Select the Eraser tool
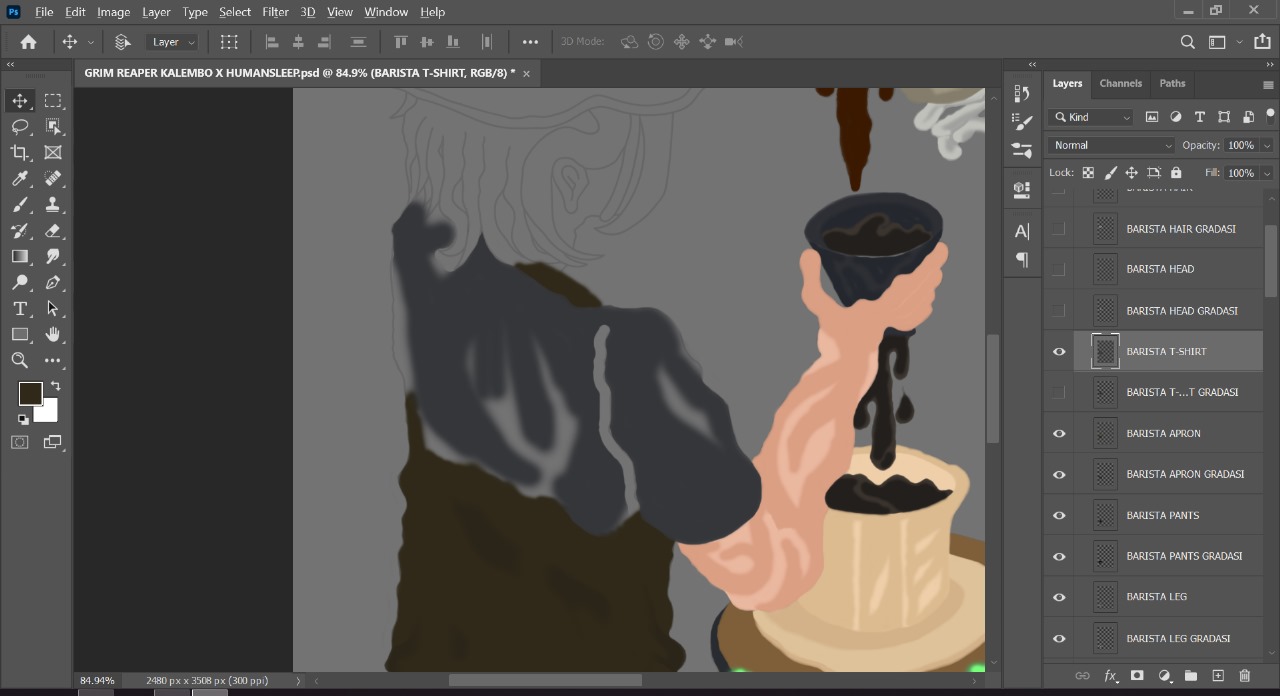Viewport: 1280px width, 696px height. 53,231
